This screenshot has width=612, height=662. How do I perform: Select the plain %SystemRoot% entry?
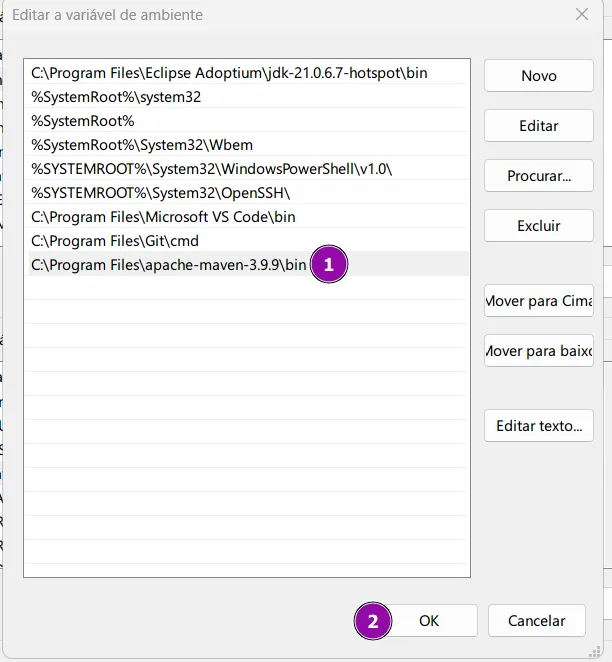click(x=83, y=121)
